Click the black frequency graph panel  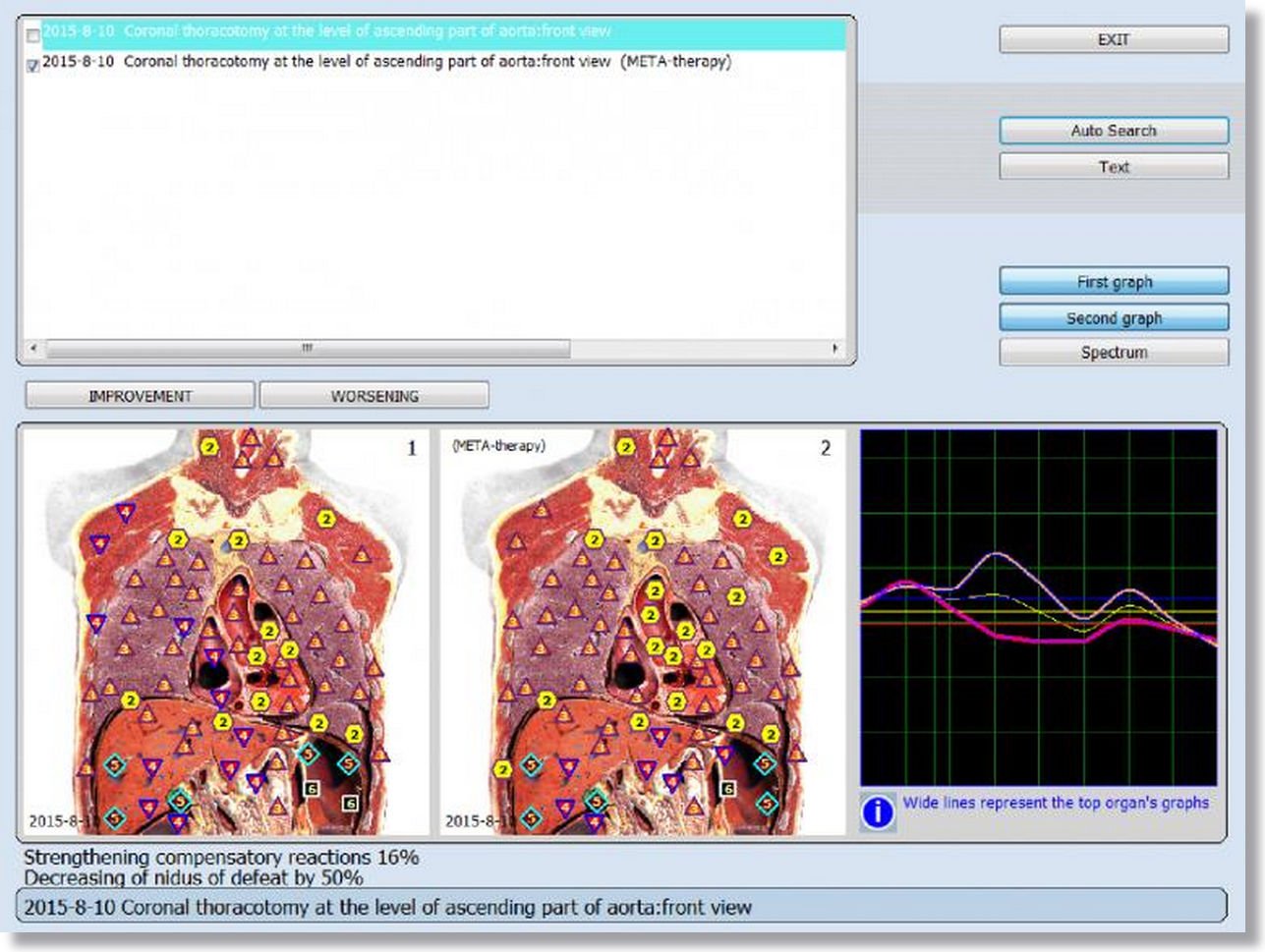click(1039, 607)
